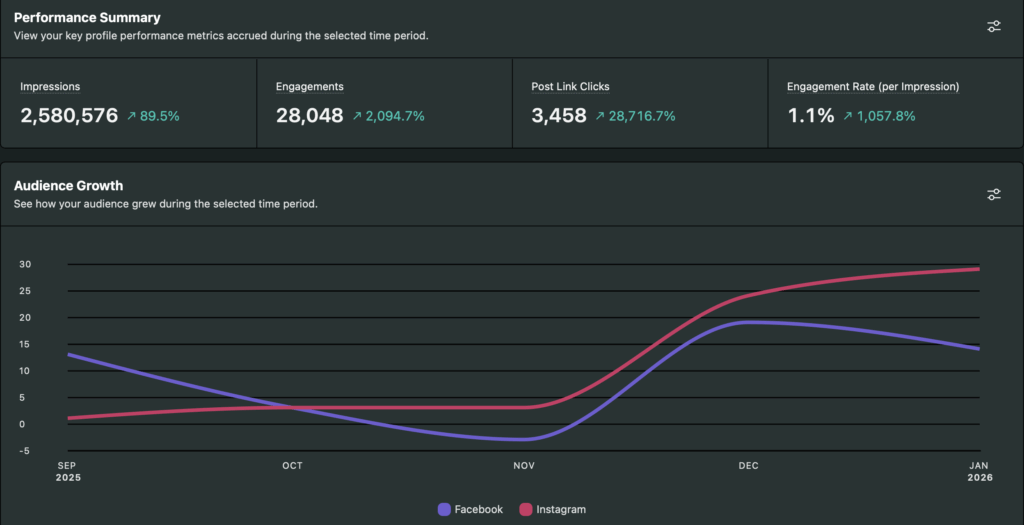This screenshot has height=525, width=1024.
Task: Click the Post Link Clicks trend arrow
Action: (600, 116)
